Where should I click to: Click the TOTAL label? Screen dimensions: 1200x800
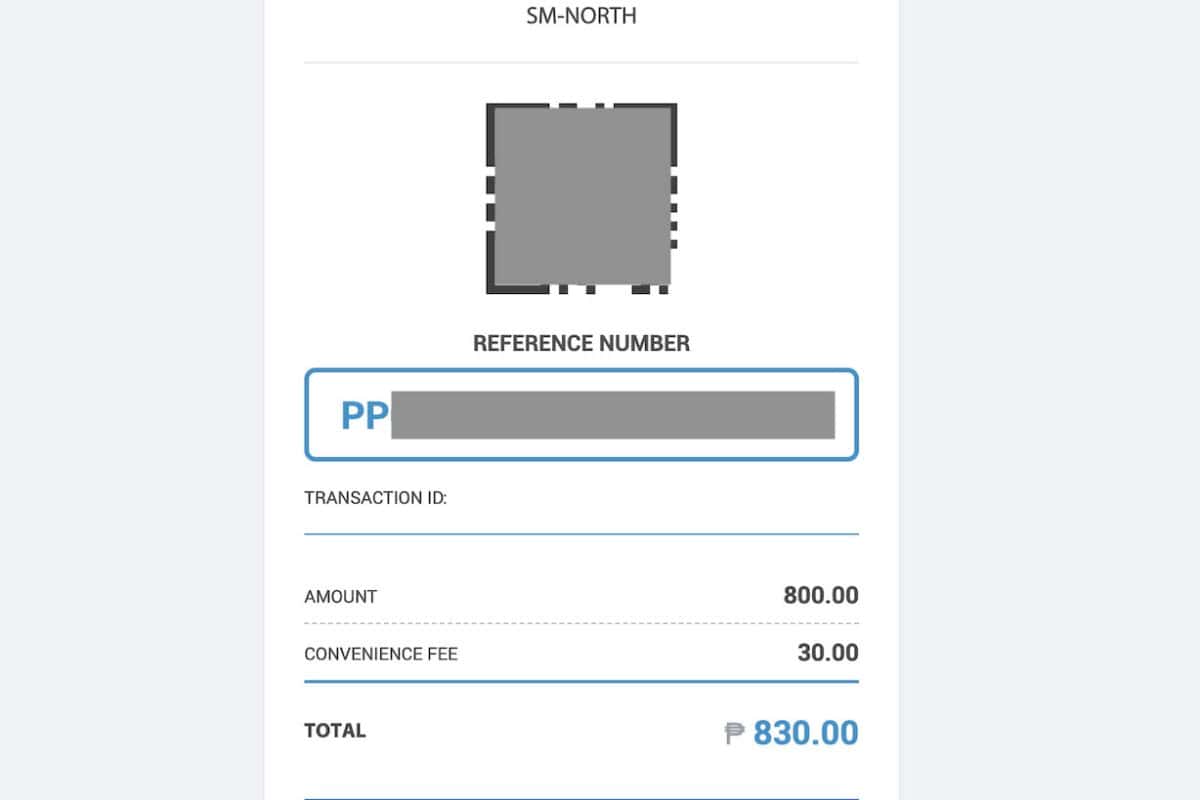pos(335,731)
